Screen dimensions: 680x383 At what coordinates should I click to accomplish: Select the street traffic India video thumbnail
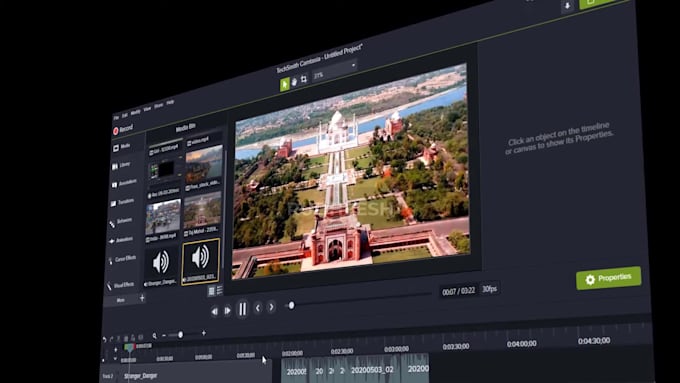coord(163,217)
